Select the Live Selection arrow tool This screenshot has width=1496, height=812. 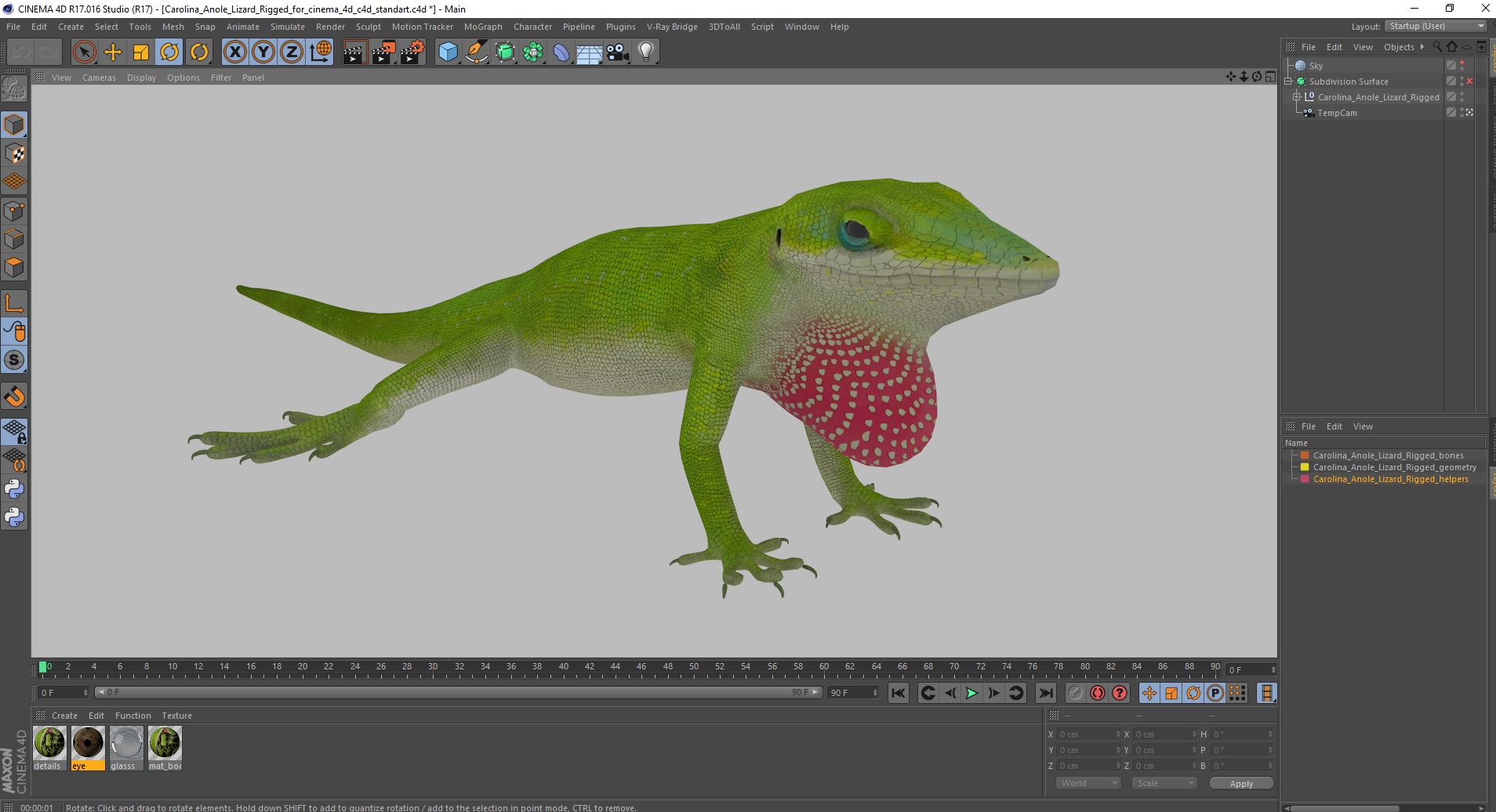84,53
